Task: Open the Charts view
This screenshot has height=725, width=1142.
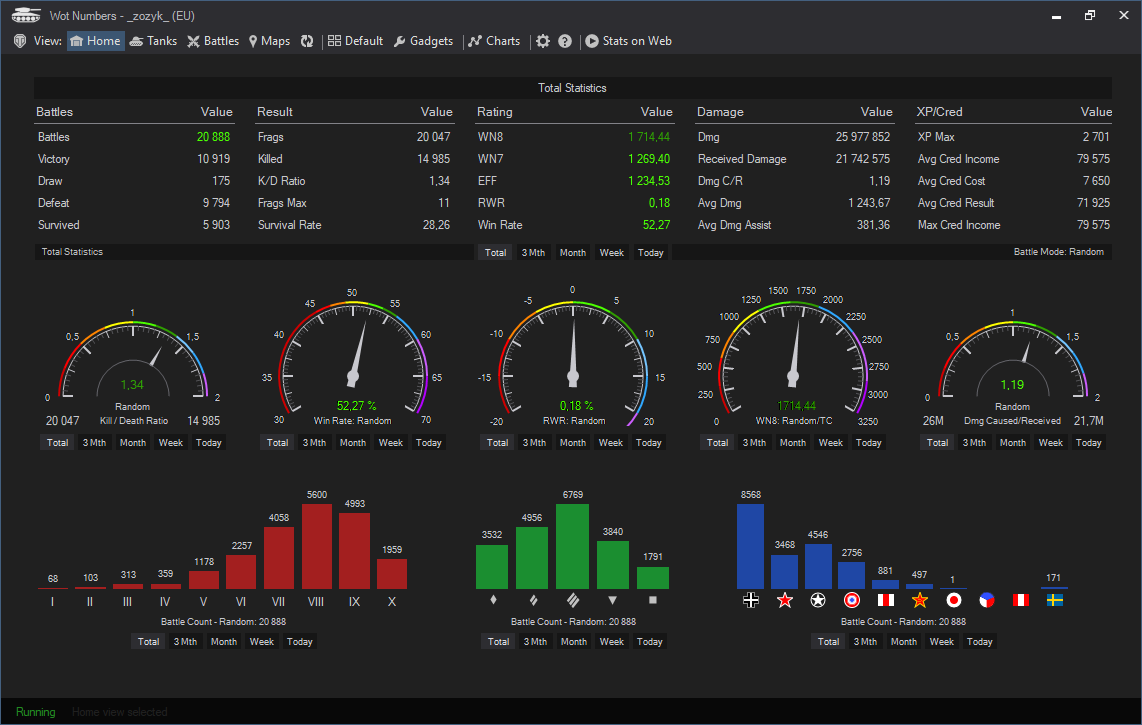Action: coord(495,42)
